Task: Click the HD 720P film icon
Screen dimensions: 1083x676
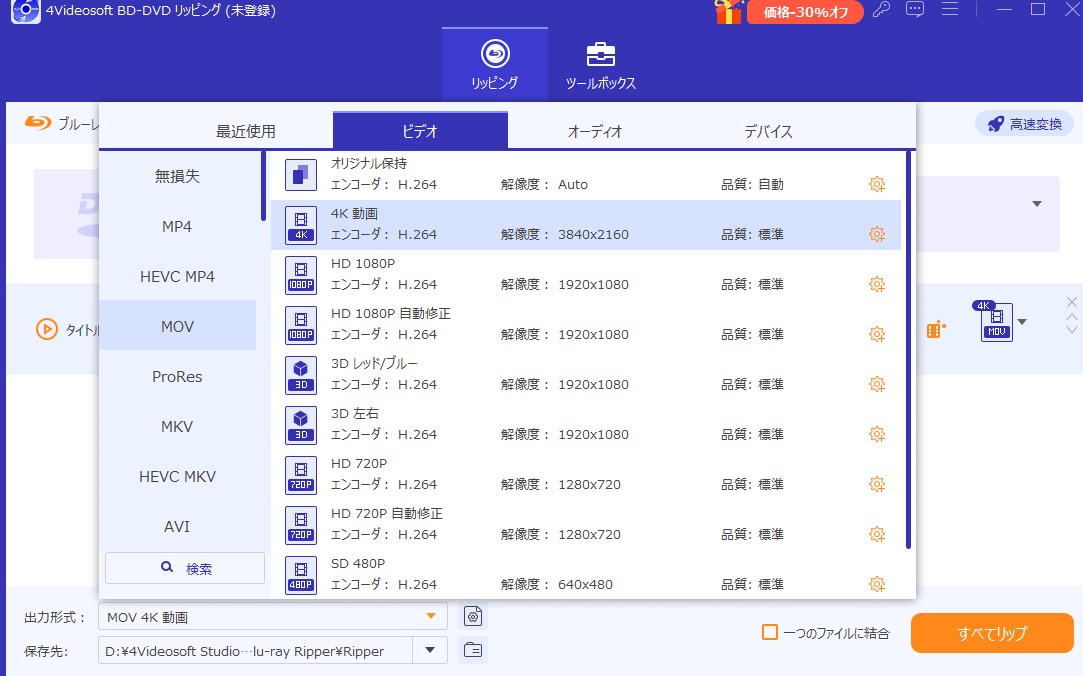Action: point(301,475)
